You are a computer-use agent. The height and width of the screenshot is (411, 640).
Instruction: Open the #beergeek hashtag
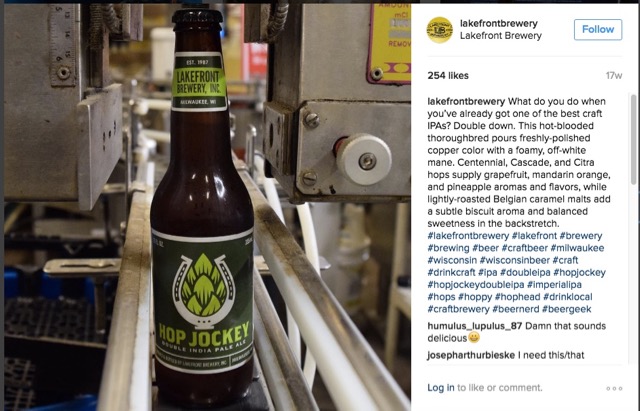click(x=567, y=309)
